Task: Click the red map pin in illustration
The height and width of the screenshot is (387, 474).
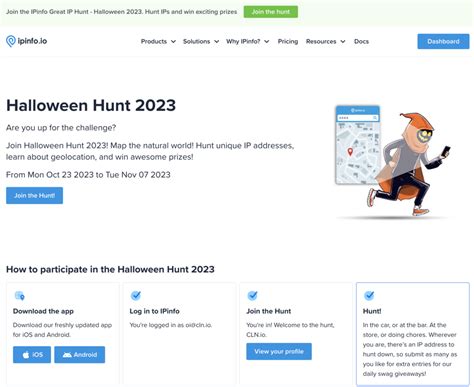Action: (x=350, y=152)
